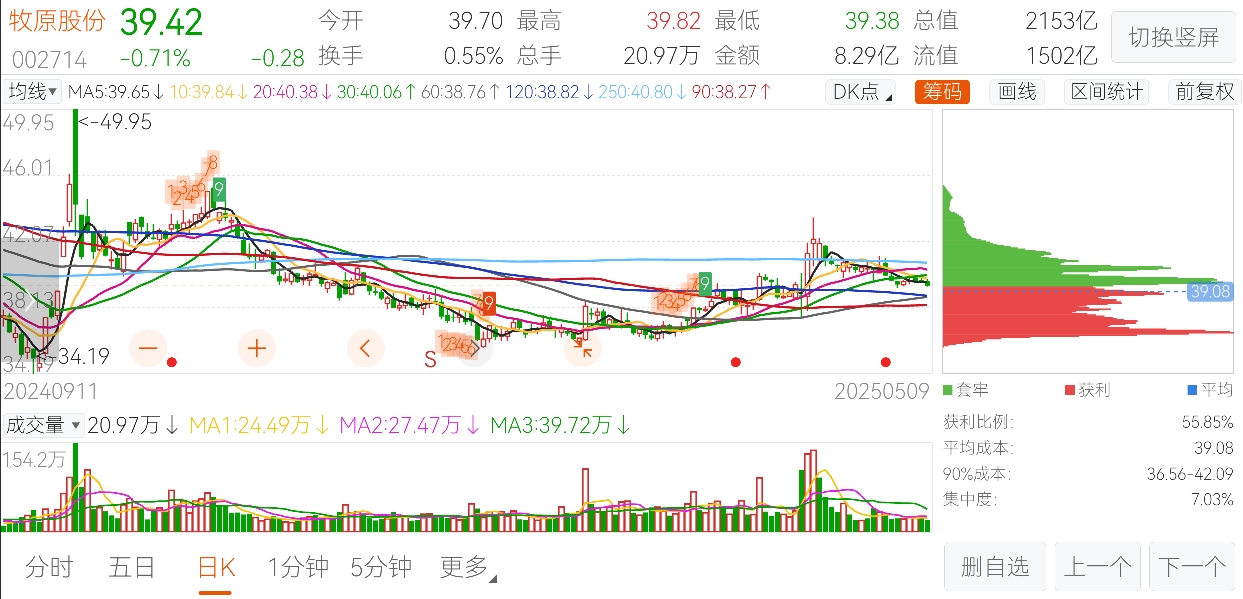Open the 前复权 adjustment selector
Screen dimensions: 1243x599
[1204, 92]
